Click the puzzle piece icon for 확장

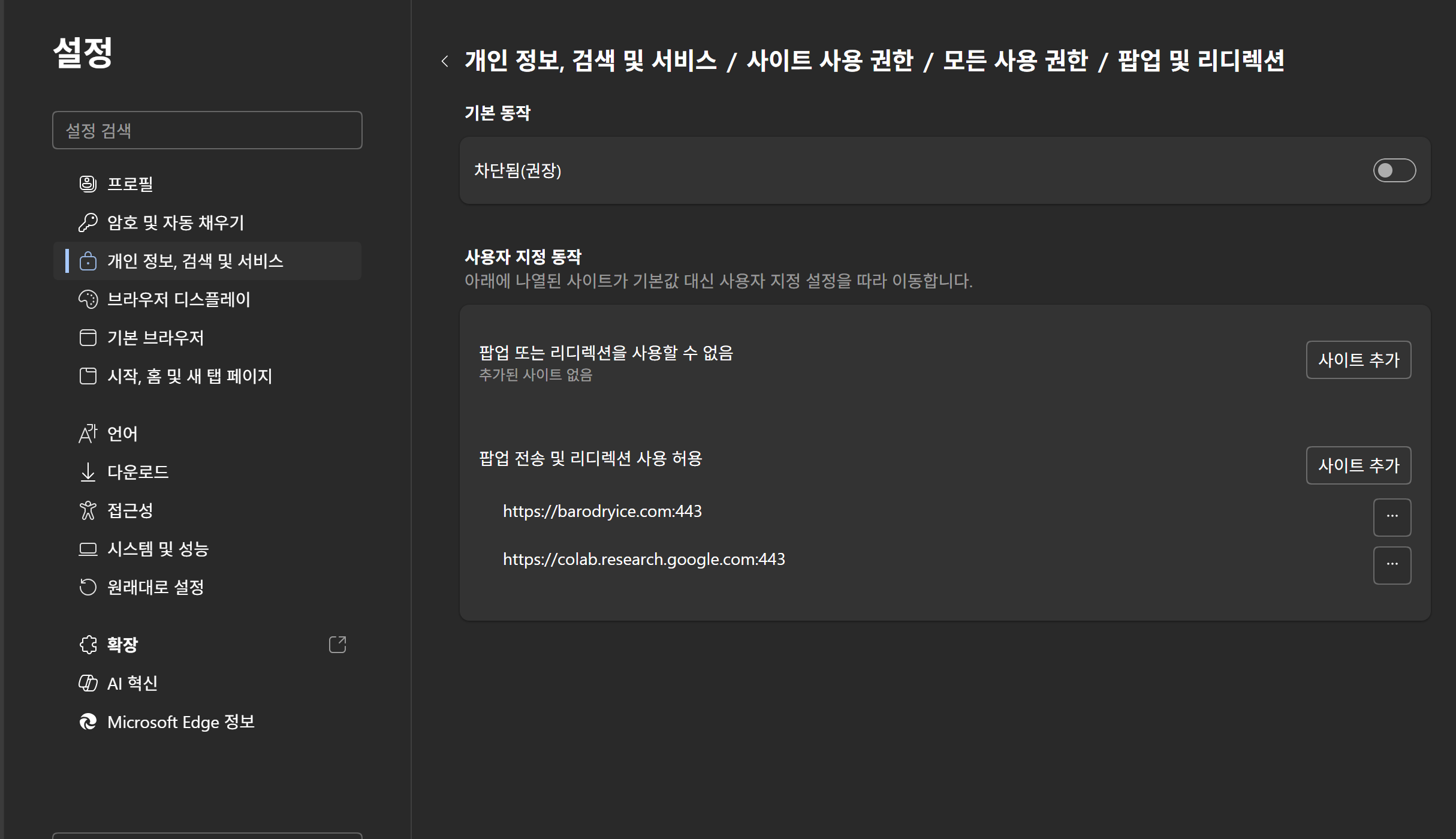coord(88,645)
